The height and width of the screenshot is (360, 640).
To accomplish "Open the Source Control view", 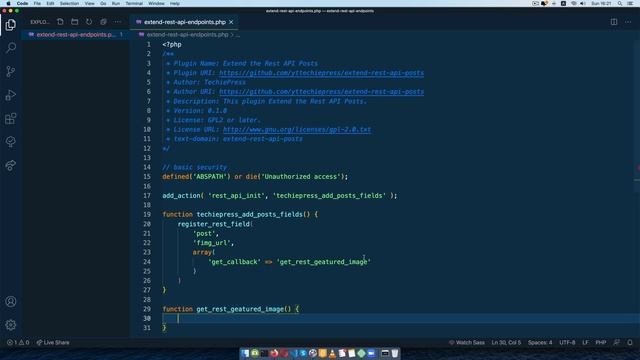I will (11, 71).
